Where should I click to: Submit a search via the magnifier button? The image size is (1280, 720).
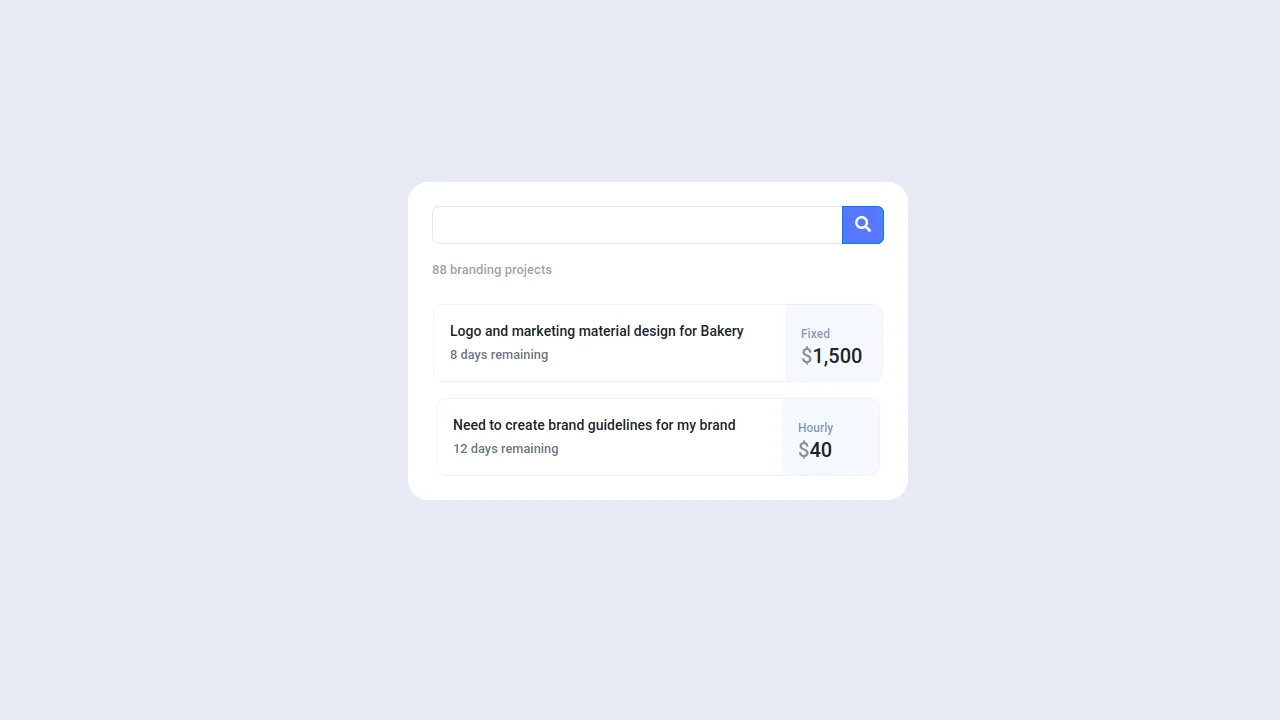pos(862,224)
